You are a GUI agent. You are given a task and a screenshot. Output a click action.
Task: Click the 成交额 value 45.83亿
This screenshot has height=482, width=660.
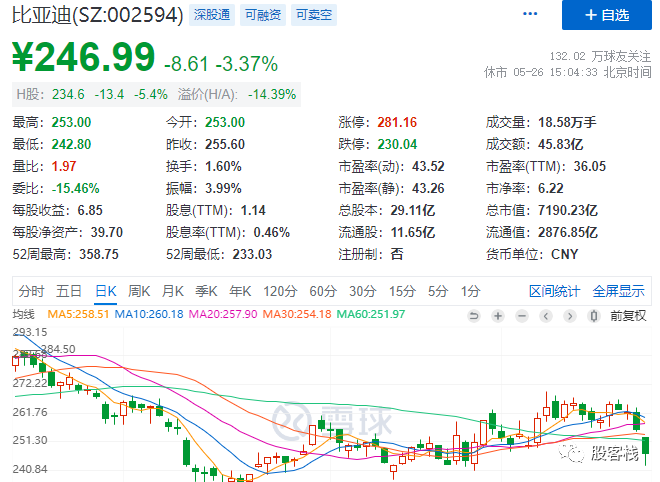tap(560, 144)
